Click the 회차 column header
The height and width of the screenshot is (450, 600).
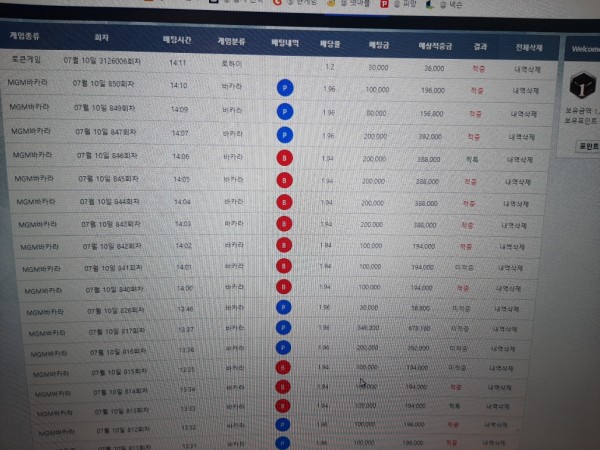102,38
